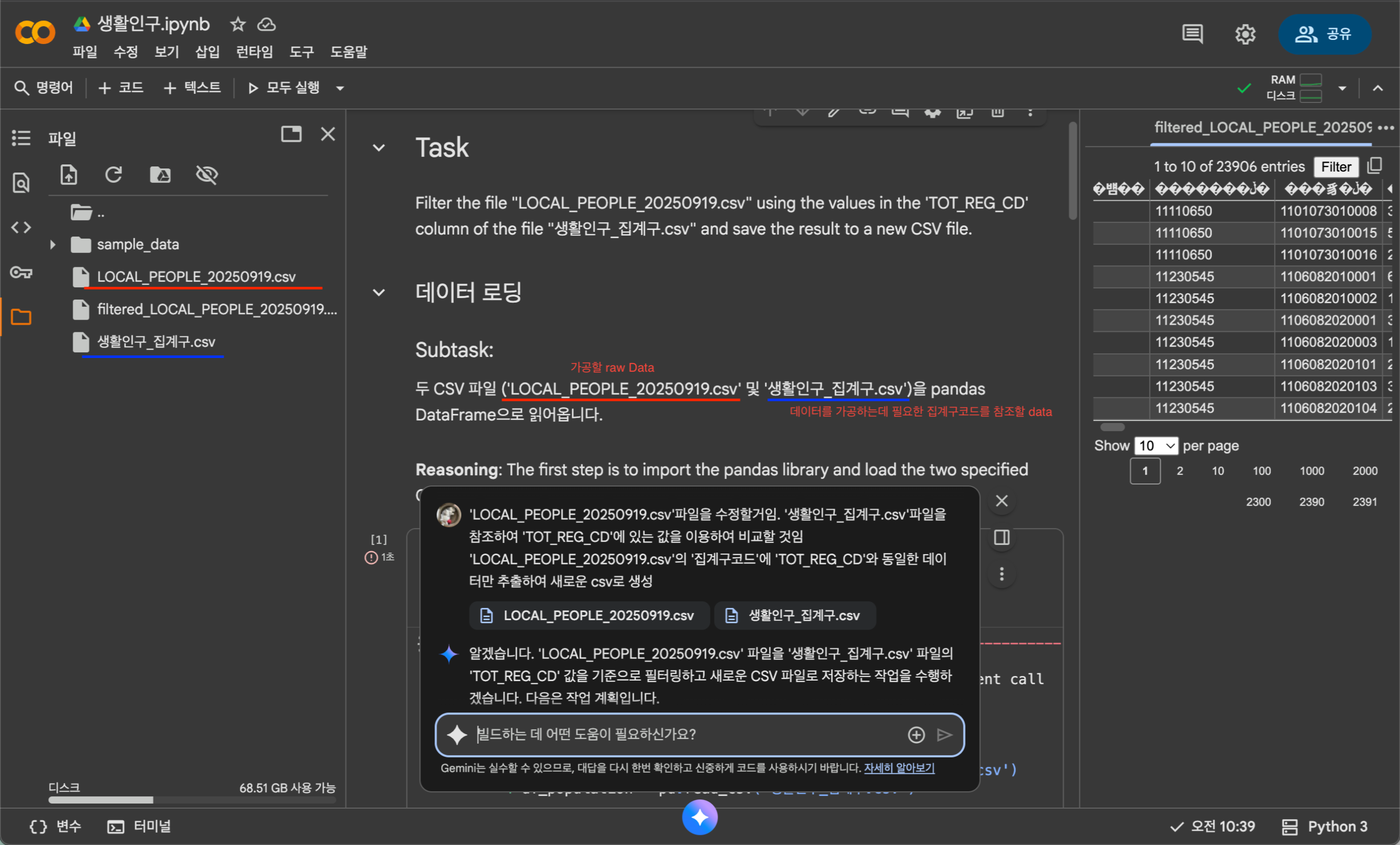Viewport: 1400px width, 845px height.
Task: Open the Colab settings gear
Action: click(x=1245, y=34)
